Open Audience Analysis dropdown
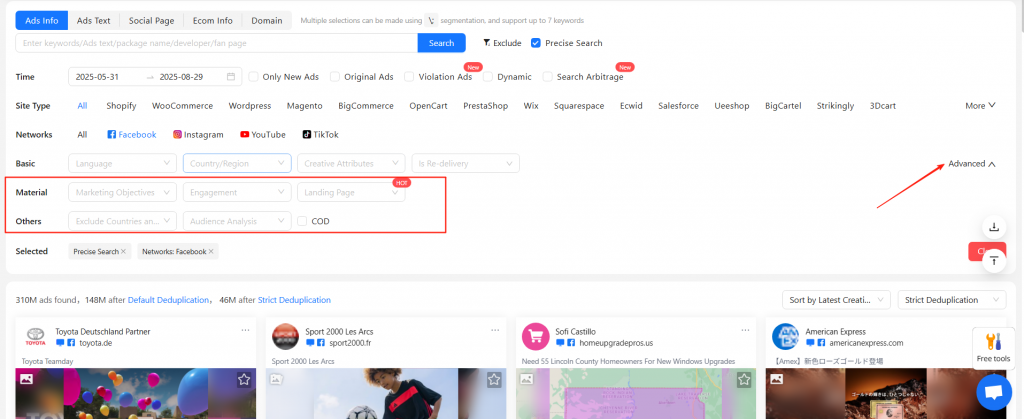This screenshot has width=1024, height=419. pyautogui.click(x=237, y=221)
